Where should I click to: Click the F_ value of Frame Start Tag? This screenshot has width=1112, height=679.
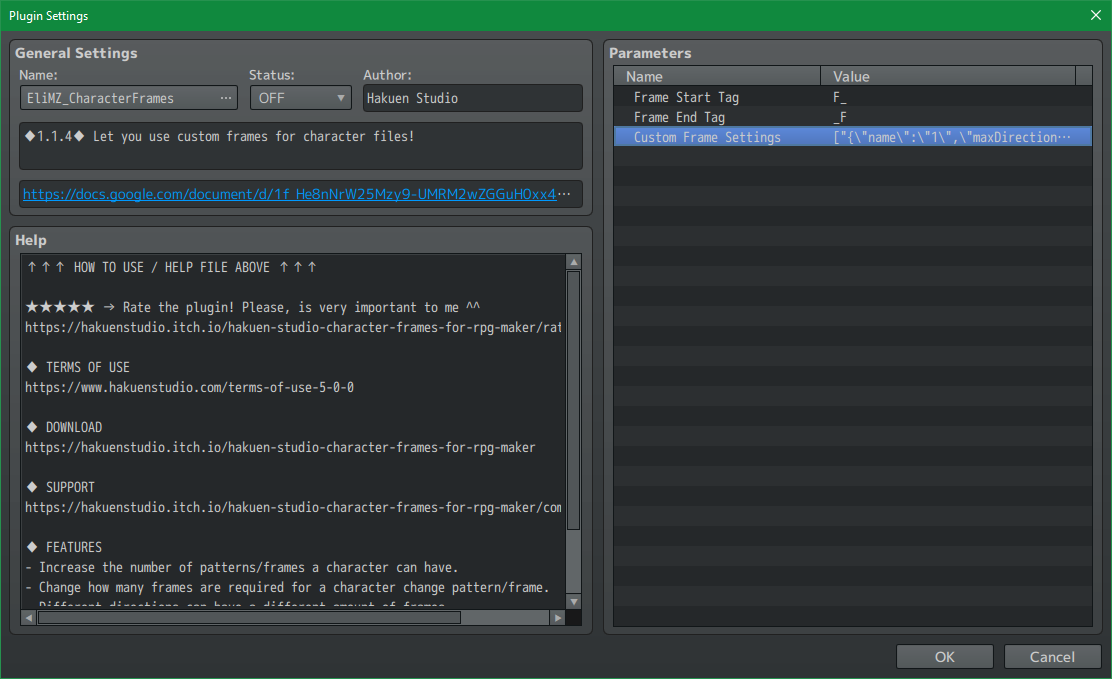point(840,97)
